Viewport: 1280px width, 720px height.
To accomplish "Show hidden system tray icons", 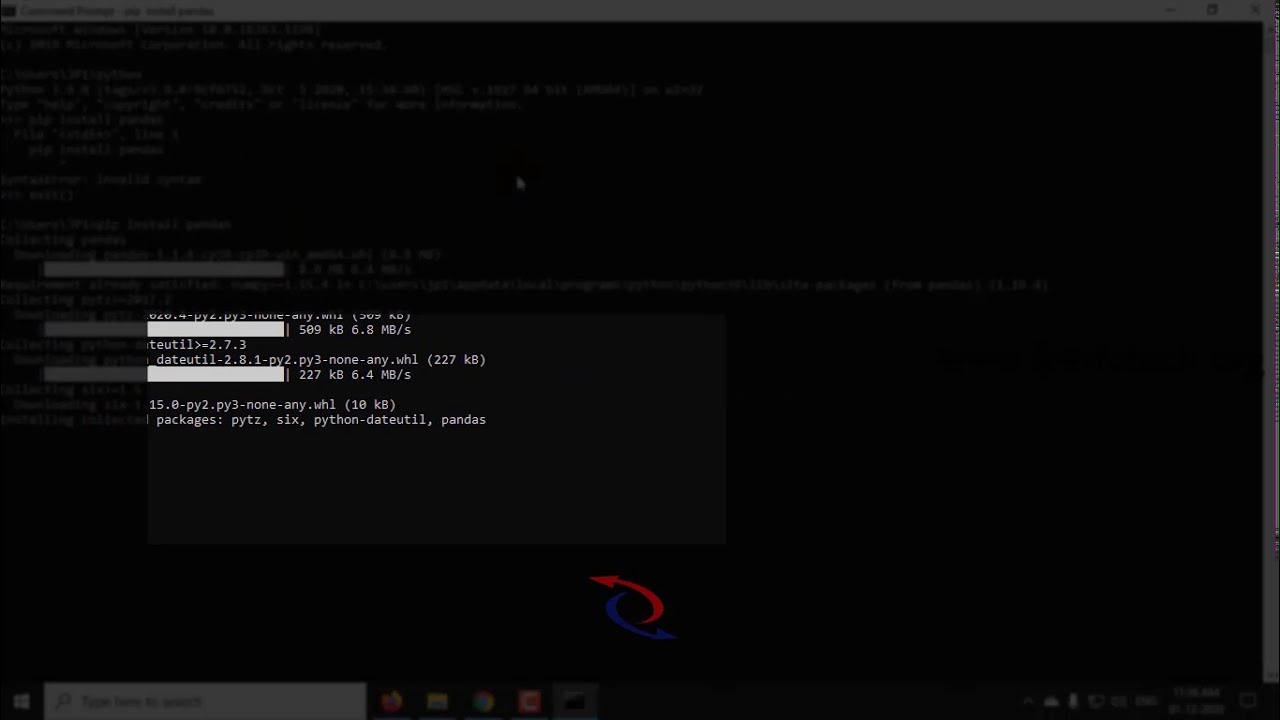I will click(1027, 702).
